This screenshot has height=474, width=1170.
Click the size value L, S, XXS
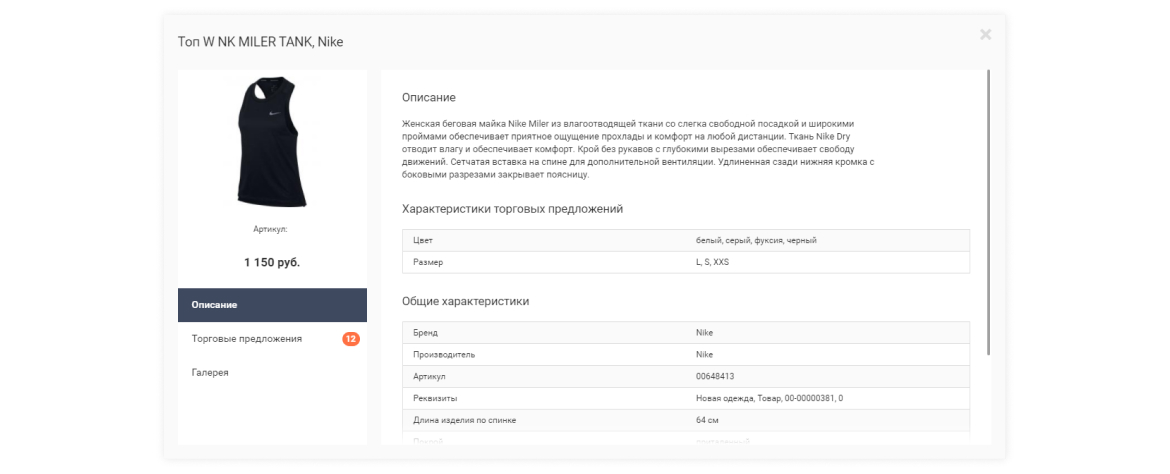pyautogui.click(x=712, y=262)
